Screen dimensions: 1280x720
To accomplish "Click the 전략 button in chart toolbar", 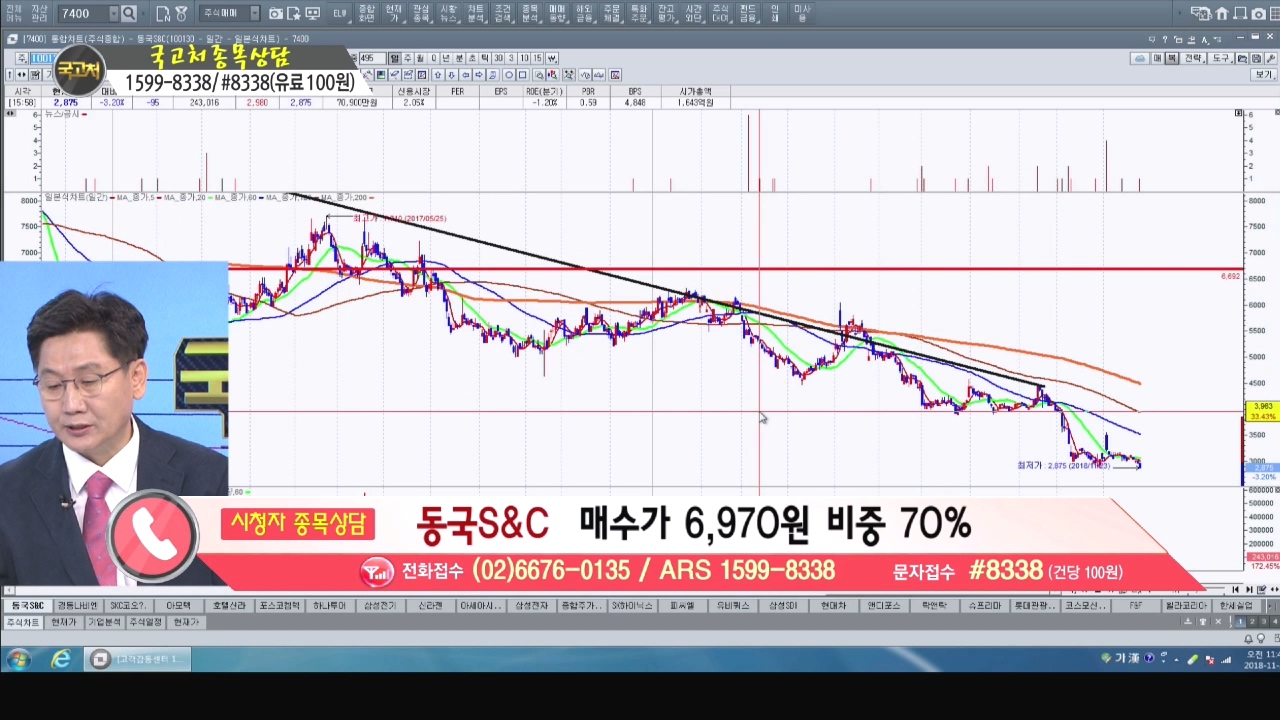I will 1193,58.
